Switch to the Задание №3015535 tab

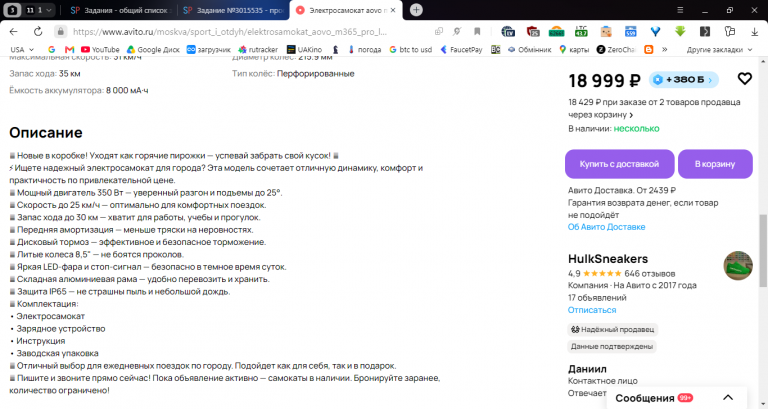pyautogui.click(x=233, y=10)
